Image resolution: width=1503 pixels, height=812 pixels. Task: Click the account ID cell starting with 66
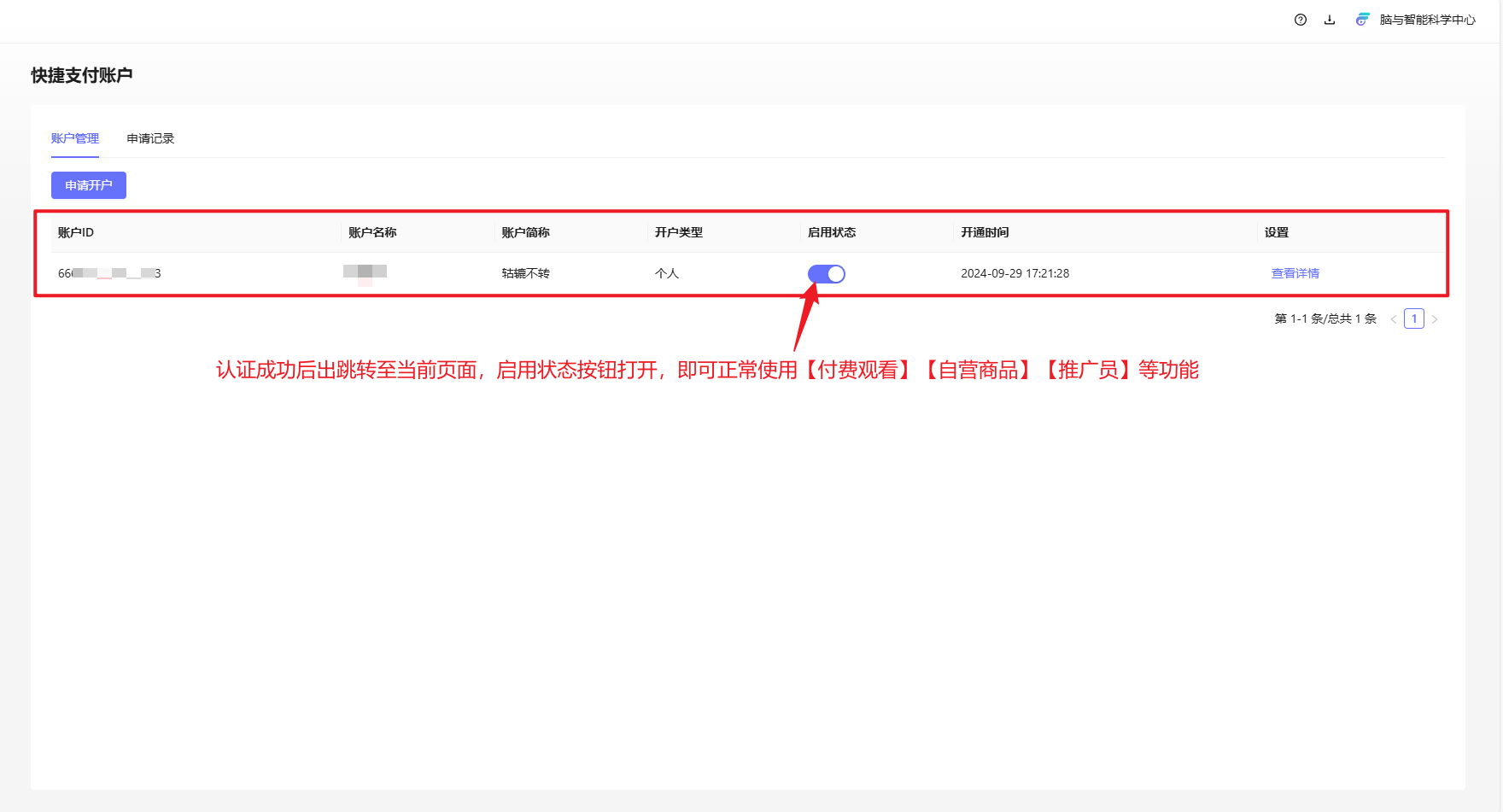pyautogui.click(x=109, y=273)
